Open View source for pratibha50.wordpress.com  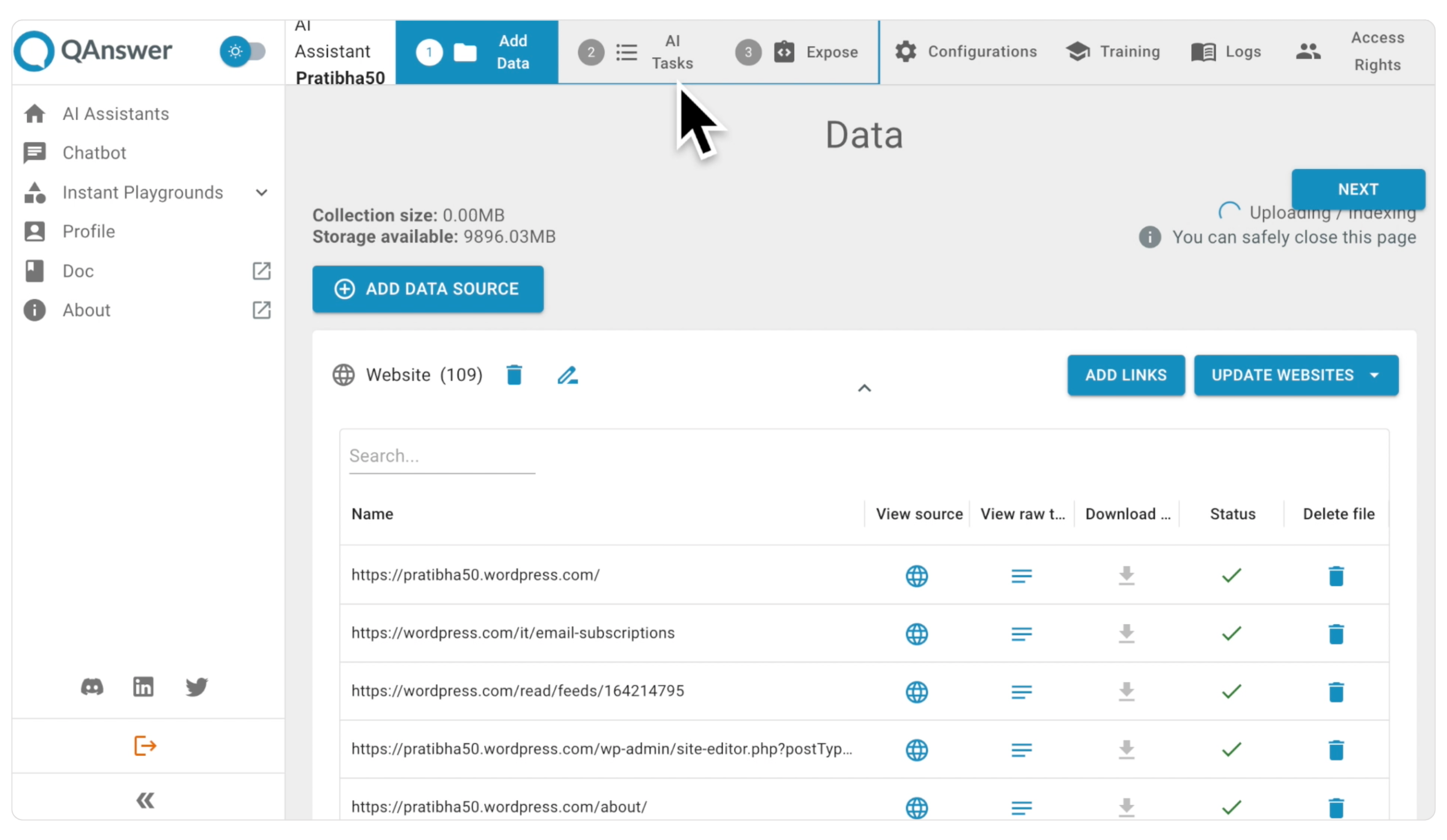pyautogui.click(x=917, y=576)
